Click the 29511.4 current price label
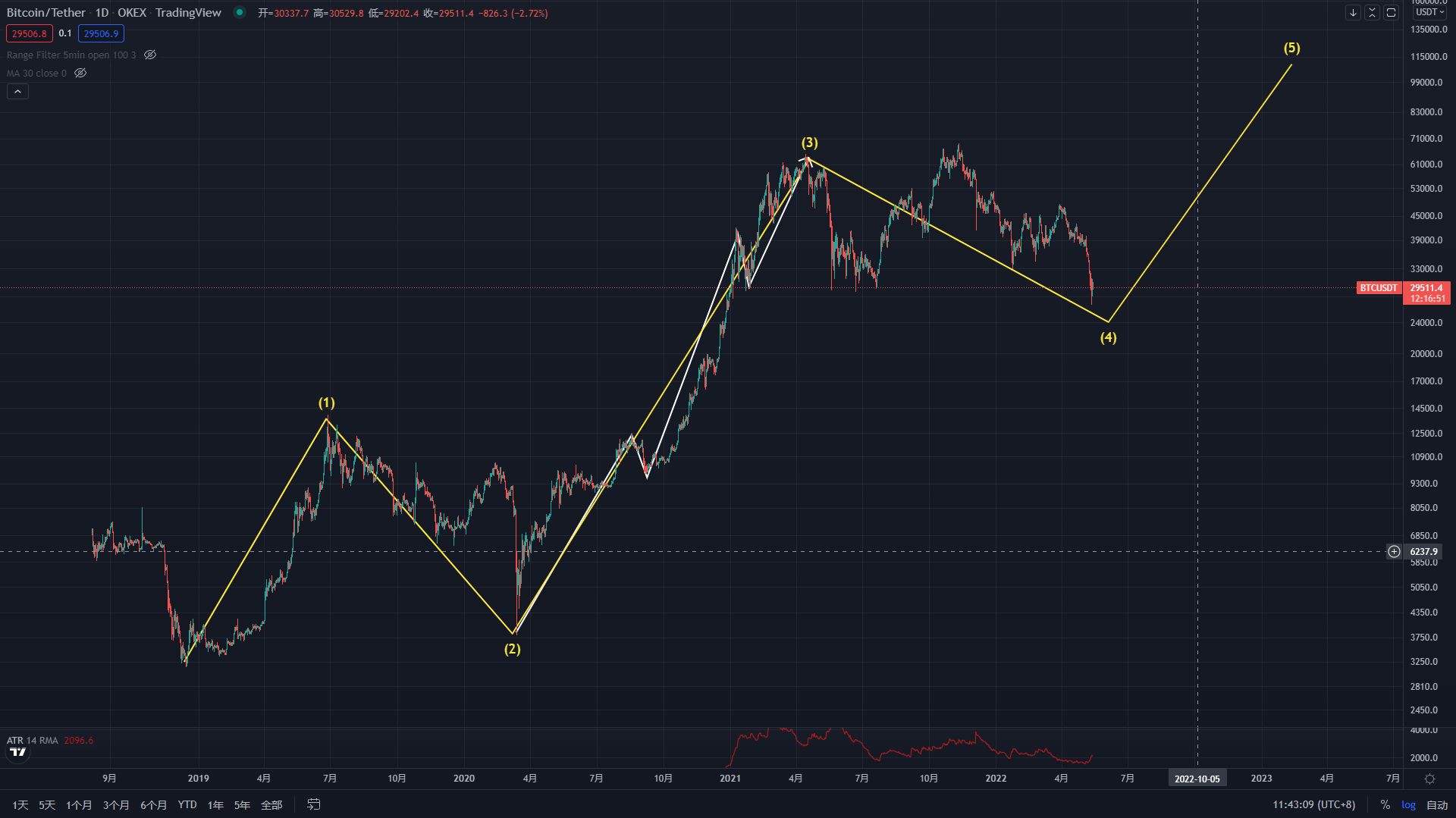 pyautogui.click(x=1426, y=288)
